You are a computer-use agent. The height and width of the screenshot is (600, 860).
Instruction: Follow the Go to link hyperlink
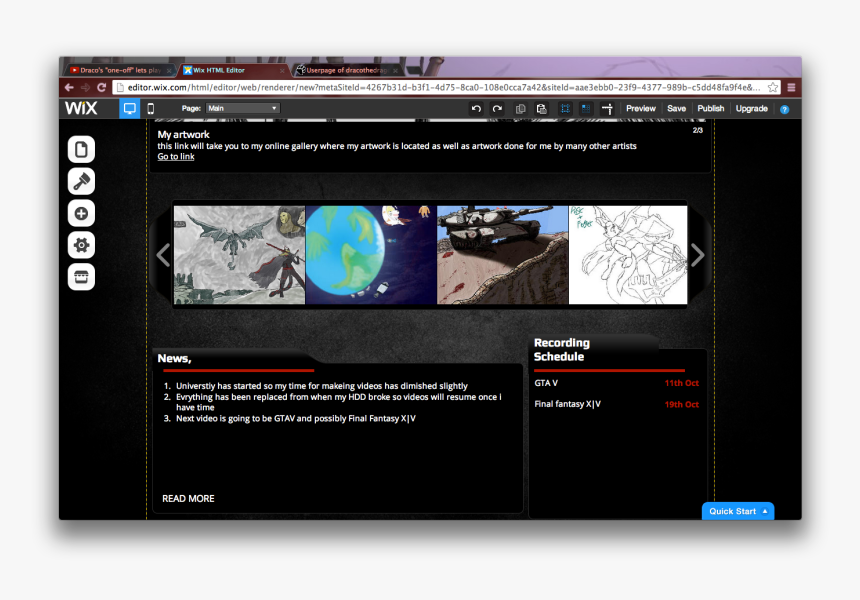tap(176, 156)
